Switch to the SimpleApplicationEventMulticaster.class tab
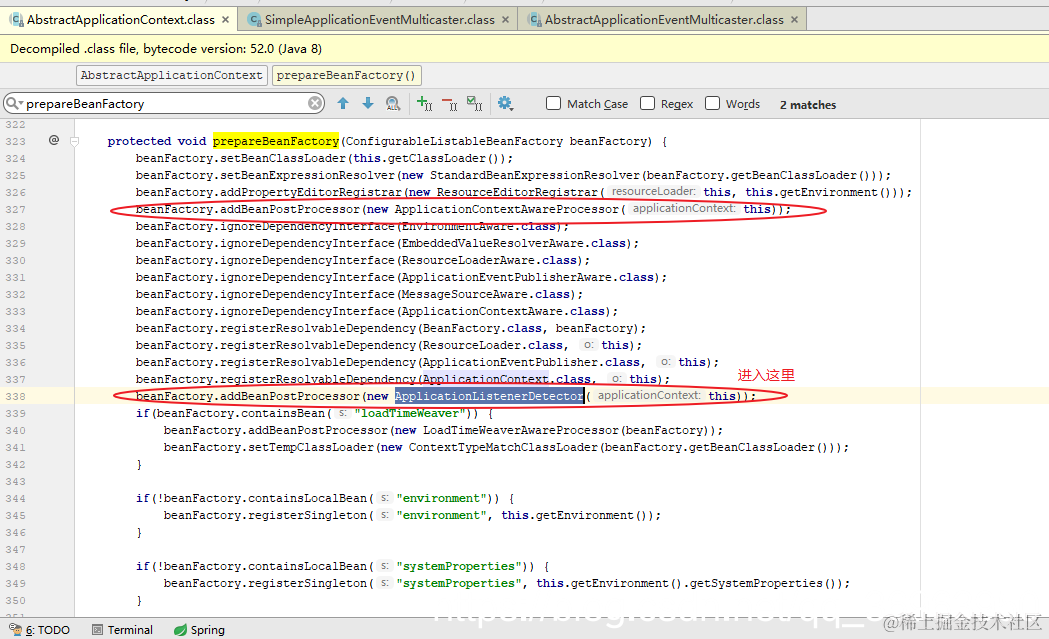Viewport: 1049px width, 639px height. (x=379, y=19)
